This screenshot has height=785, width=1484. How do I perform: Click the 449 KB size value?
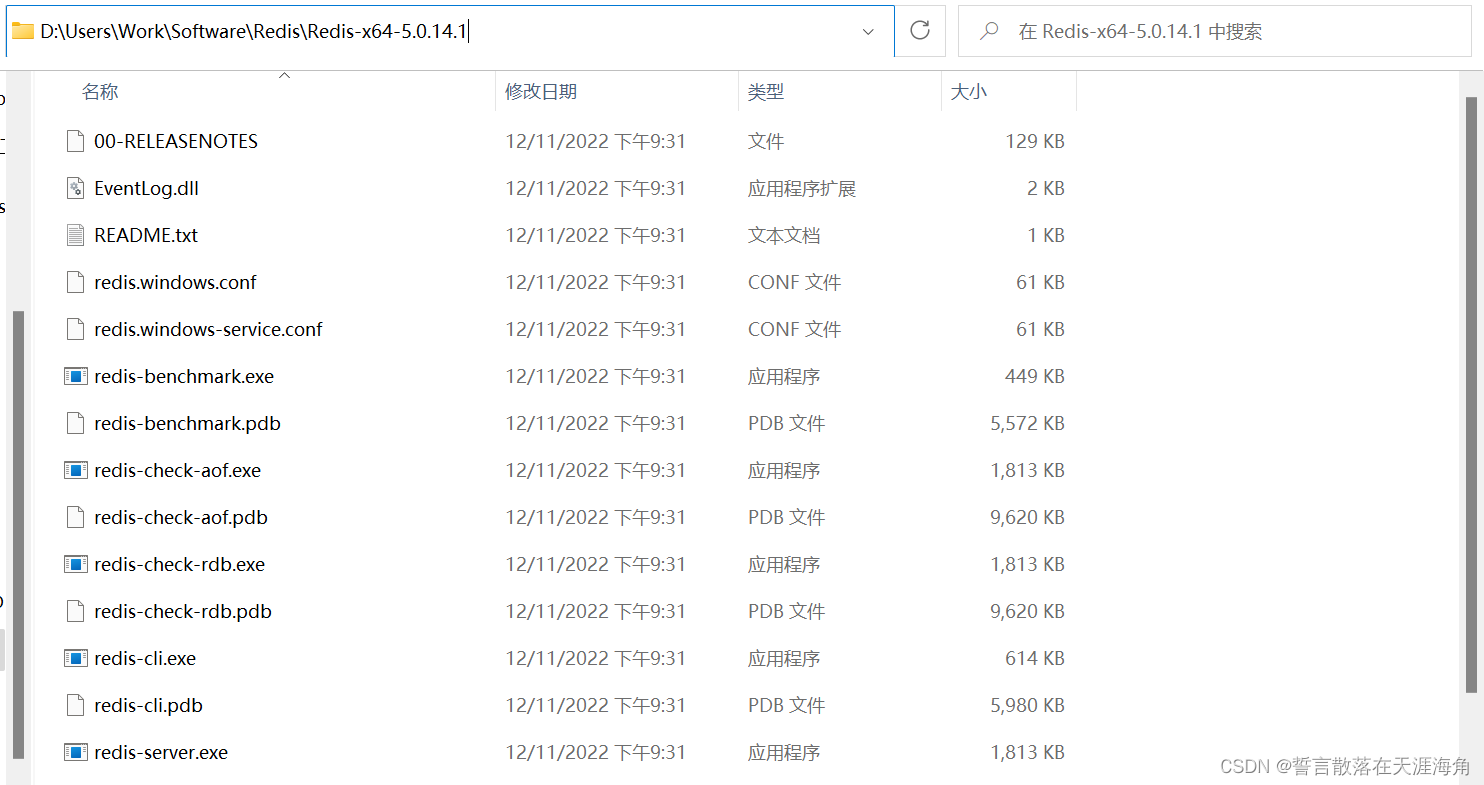1035,376
